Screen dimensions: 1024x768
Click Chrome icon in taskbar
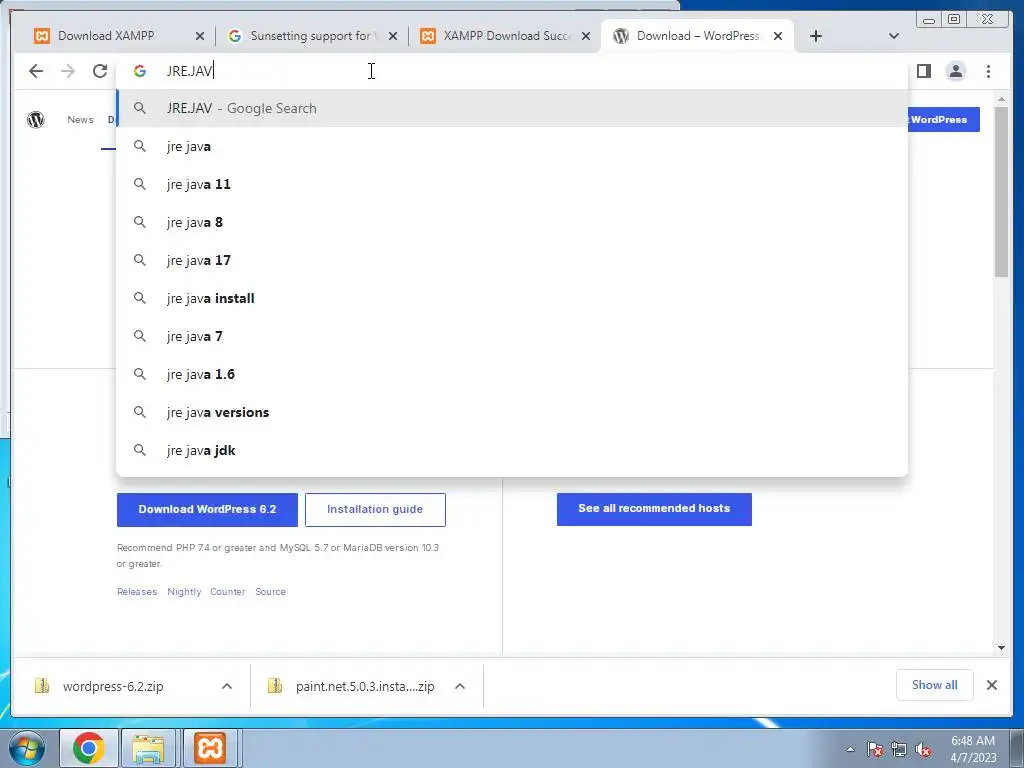pos(89,748)
